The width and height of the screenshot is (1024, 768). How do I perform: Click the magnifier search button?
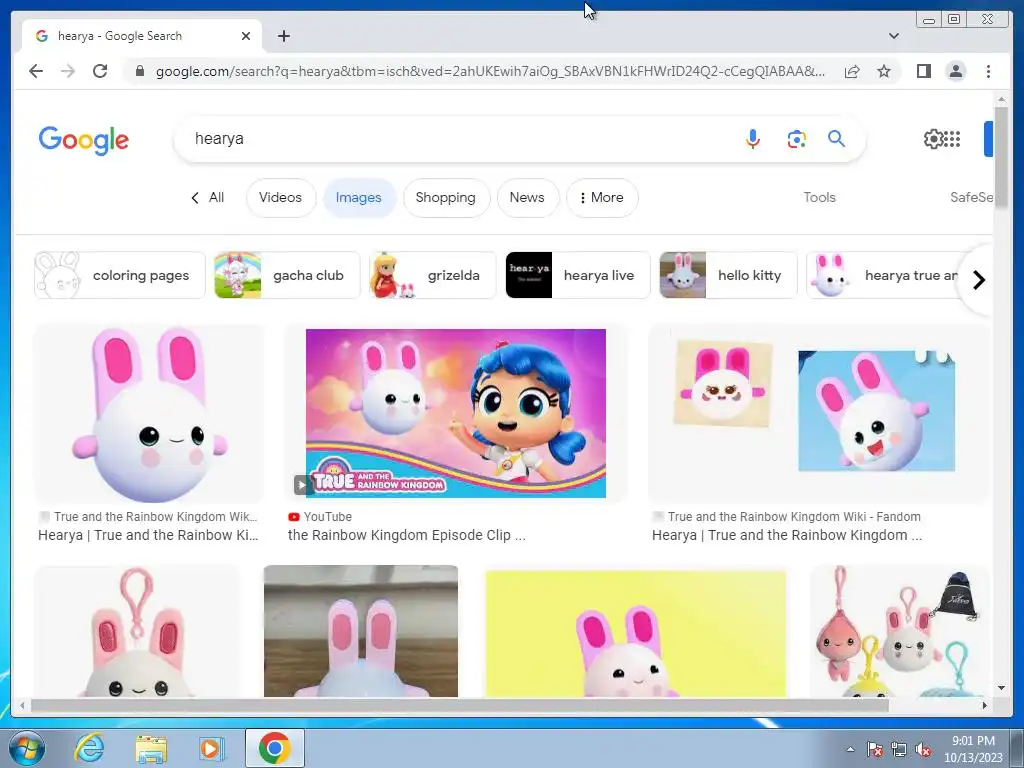click(x=837, y=138)
